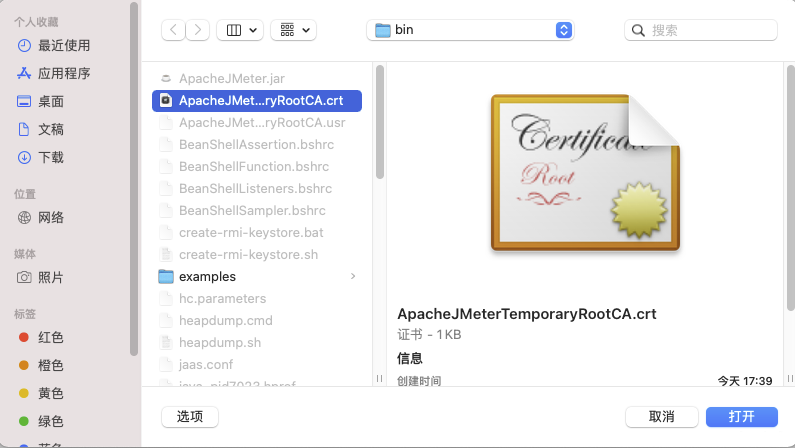Open Documents (文稿) in sidebar

tap(41, 129)
